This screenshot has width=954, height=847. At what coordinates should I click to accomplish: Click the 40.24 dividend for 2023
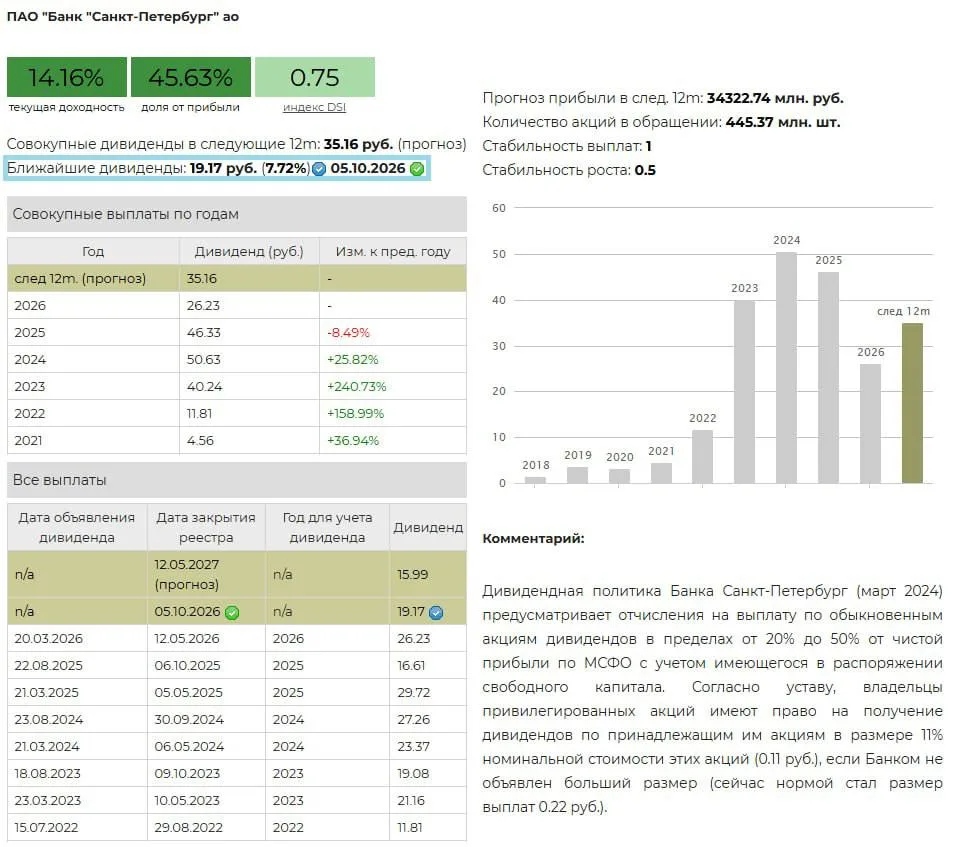tap(204, 386)
